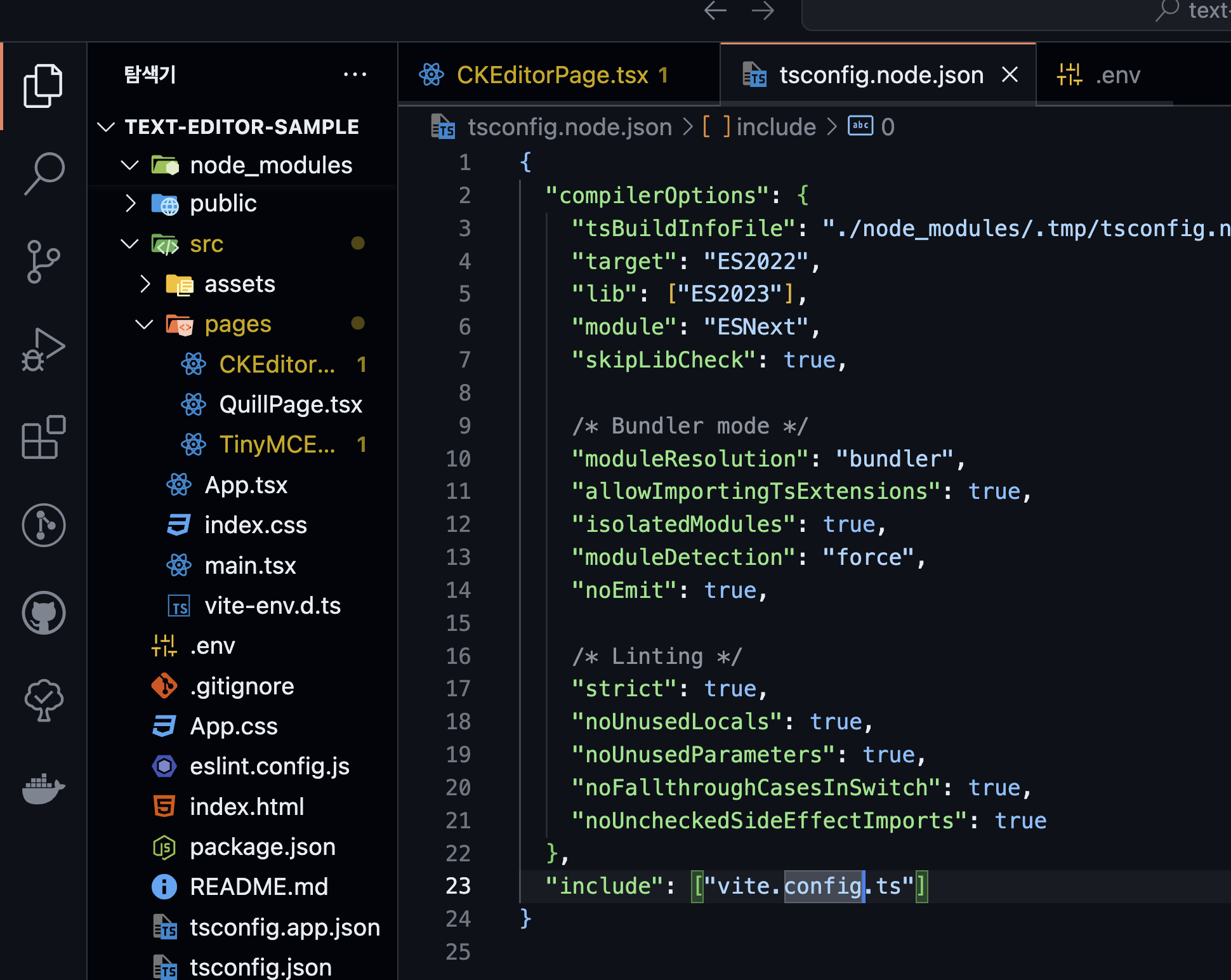Click the tsconfig.node.json breadcrumb
The width and height of the screenshot is (1231, 980).
coord(569,127)
